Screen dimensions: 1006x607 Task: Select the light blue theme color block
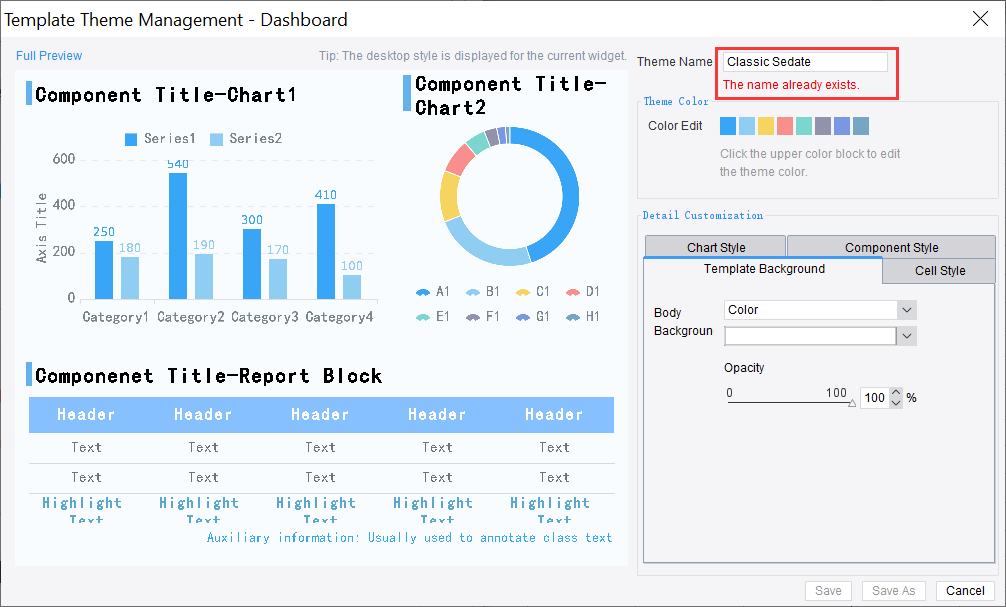point(747,126)
